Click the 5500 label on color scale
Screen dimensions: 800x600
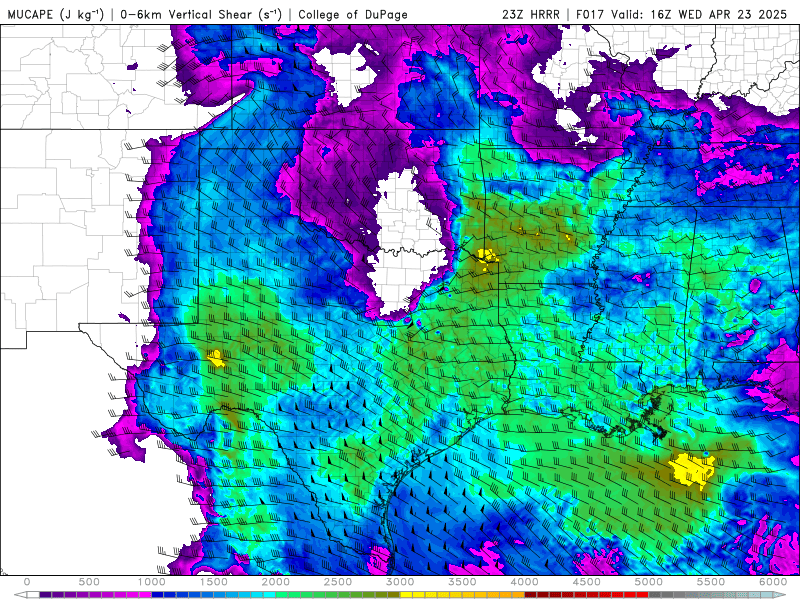click(711, 582)
